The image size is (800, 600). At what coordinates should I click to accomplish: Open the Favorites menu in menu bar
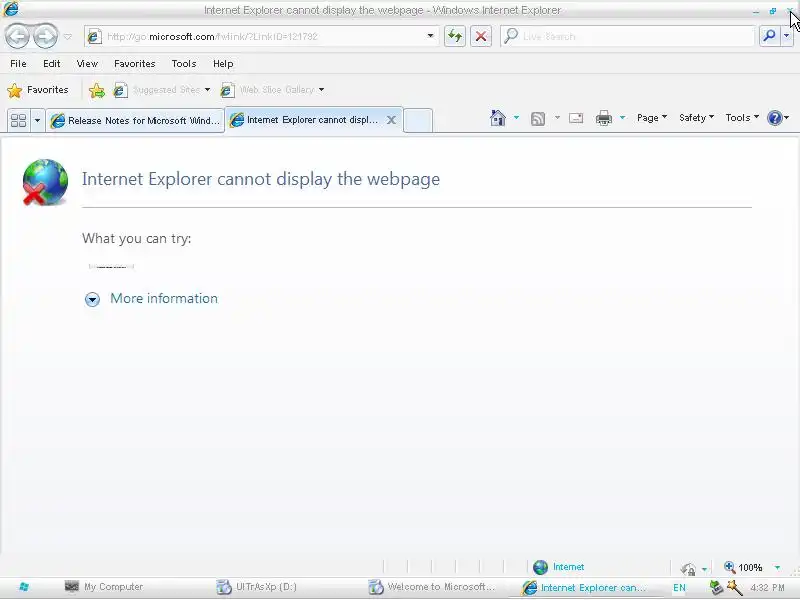tap(135, 64)
